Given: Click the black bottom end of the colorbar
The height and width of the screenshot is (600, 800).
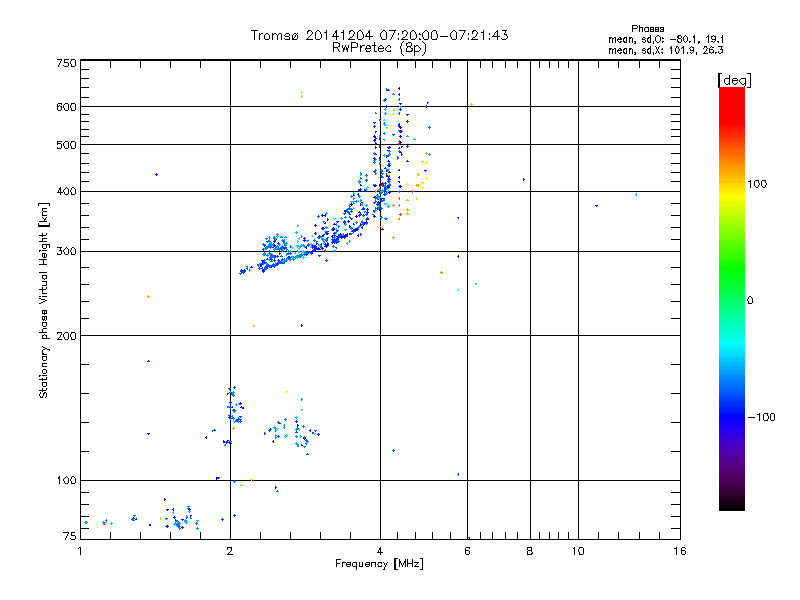Looking at the screenshot, I should 732,503.
